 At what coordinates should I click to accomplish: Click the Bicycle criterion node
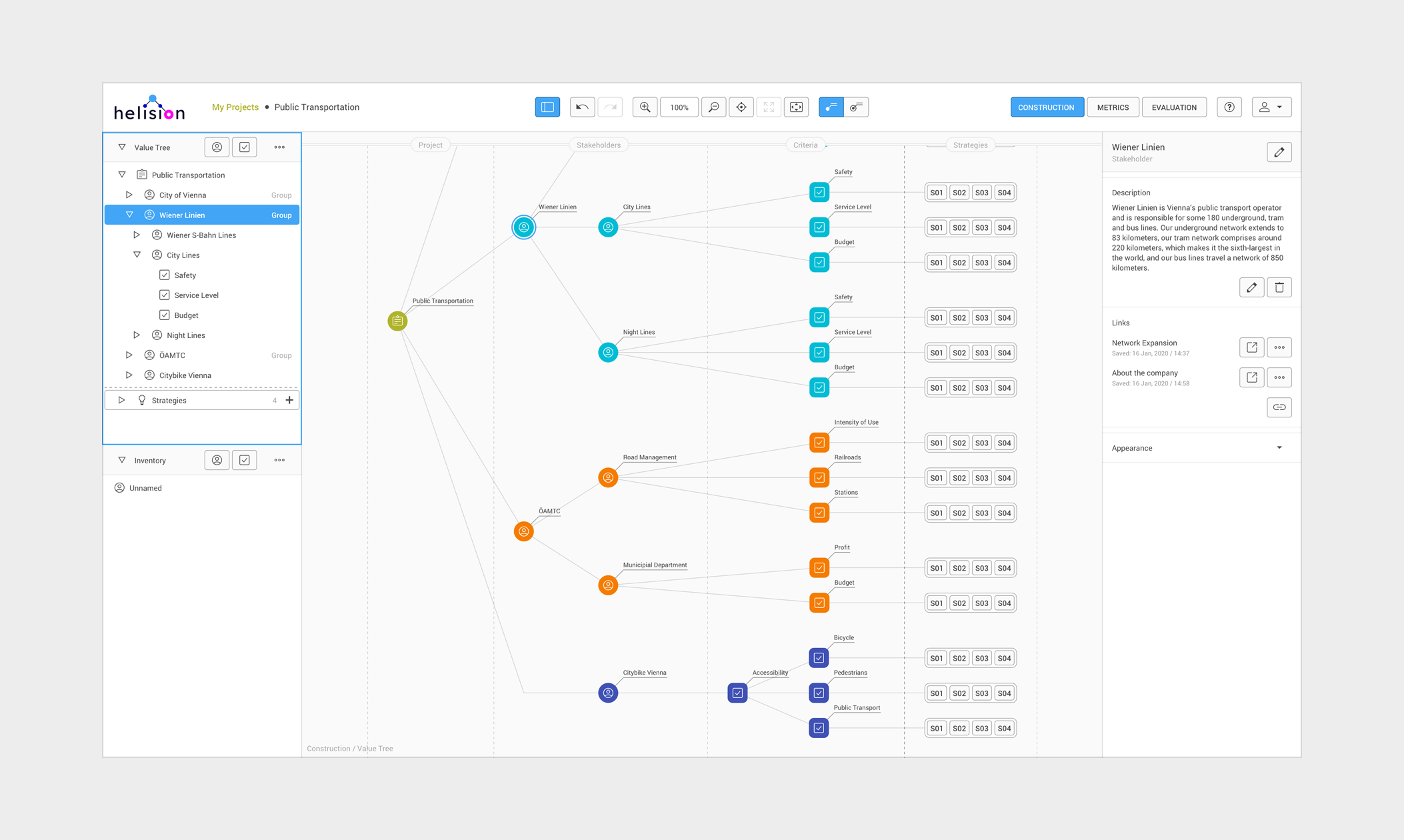point(819,658)
